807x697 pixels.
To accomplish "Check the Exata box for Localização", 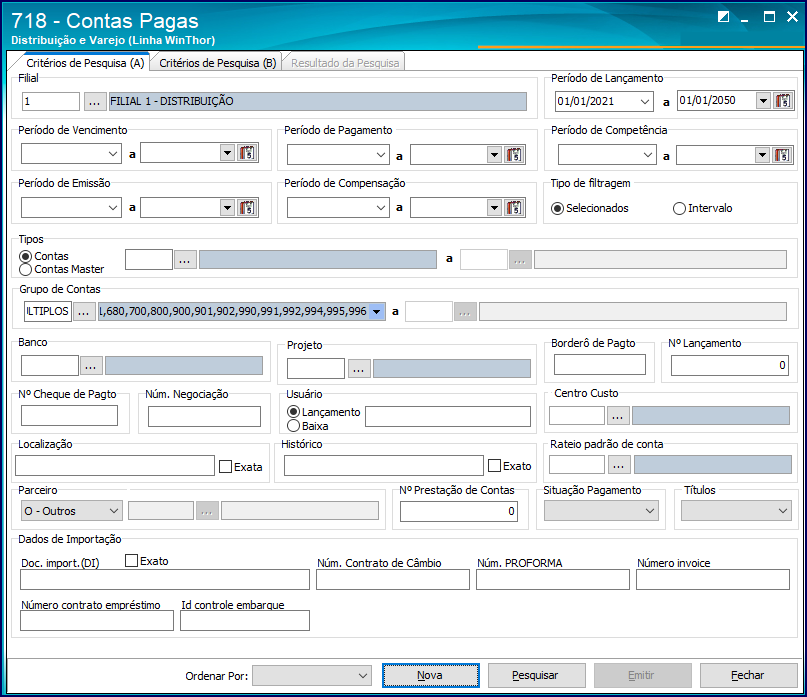I will coord(225,466).
